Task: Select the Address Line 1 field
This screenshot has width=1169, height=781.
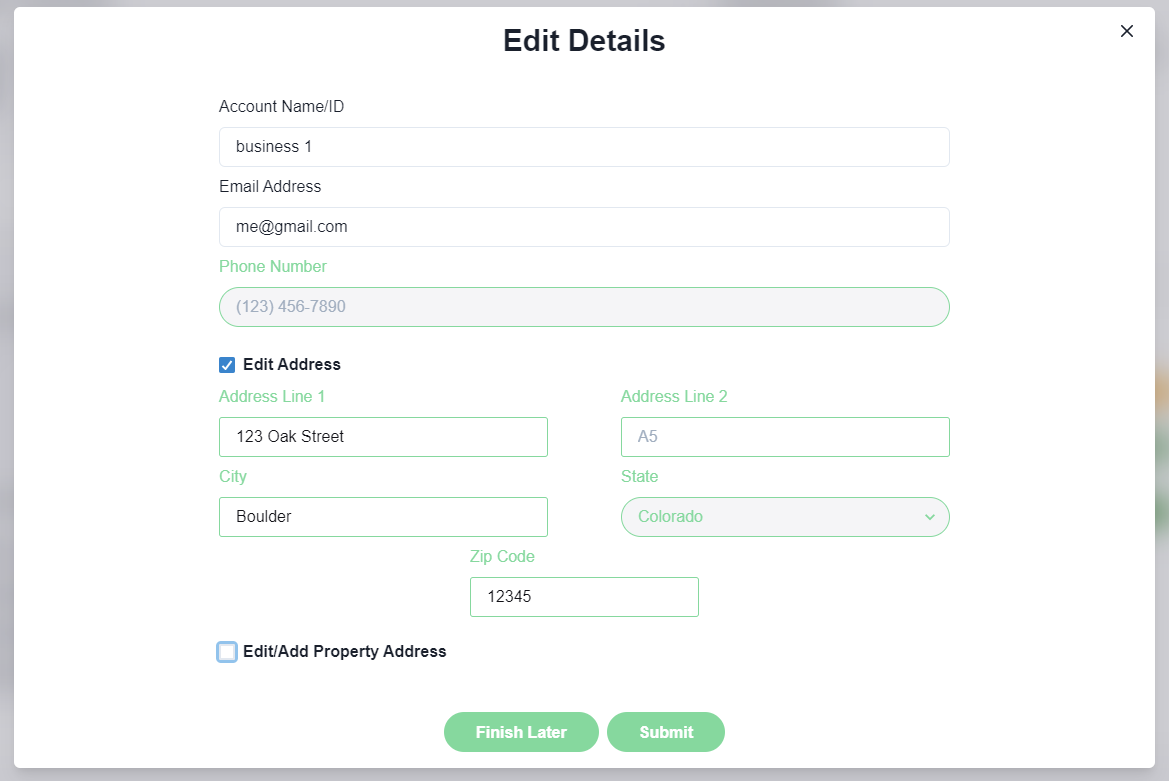Action: click(383, 437)
